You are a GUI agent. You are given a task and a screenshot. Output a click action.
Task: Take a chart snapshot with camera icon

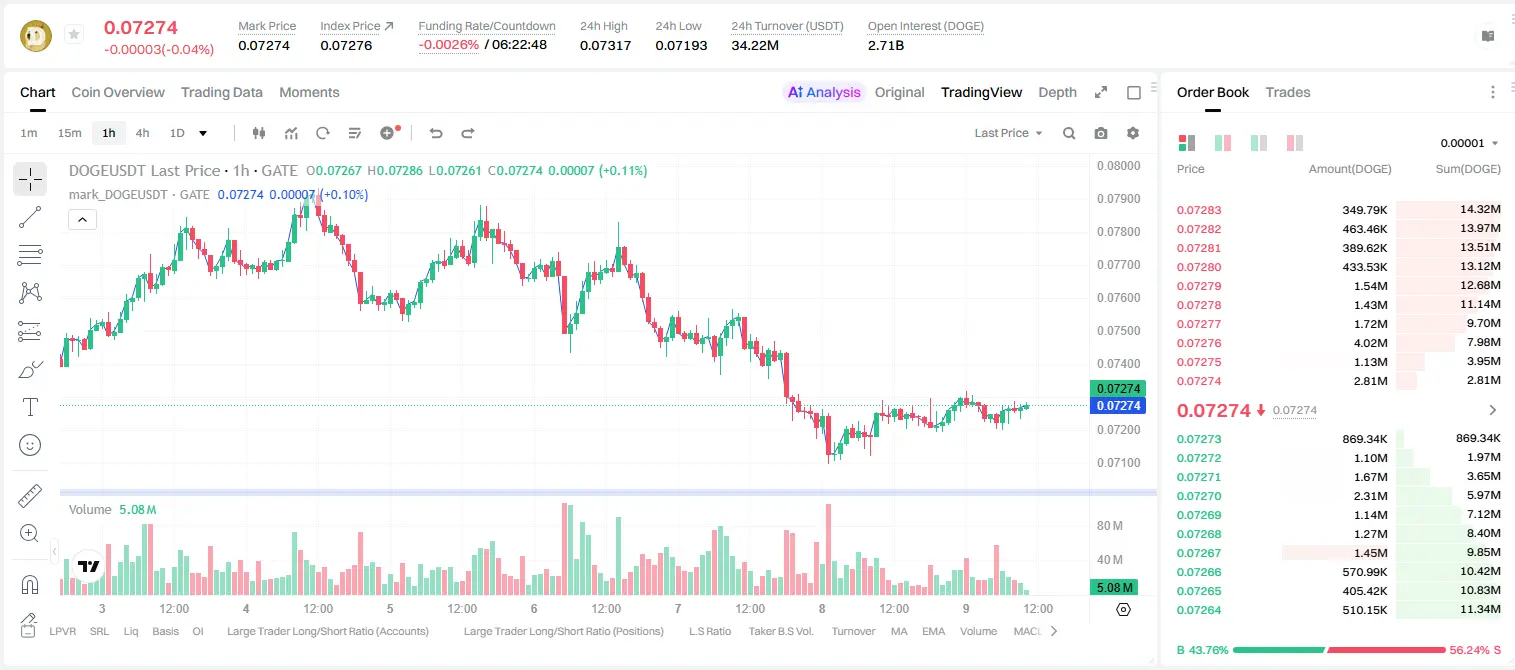tap(1101, 133)
